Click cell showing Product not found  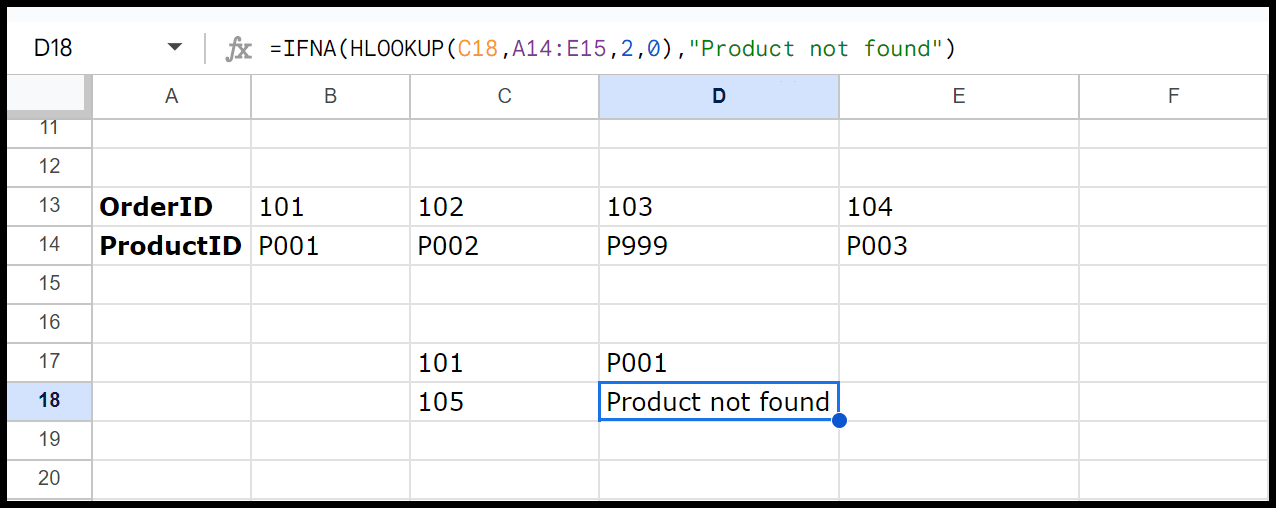[719, 402]
